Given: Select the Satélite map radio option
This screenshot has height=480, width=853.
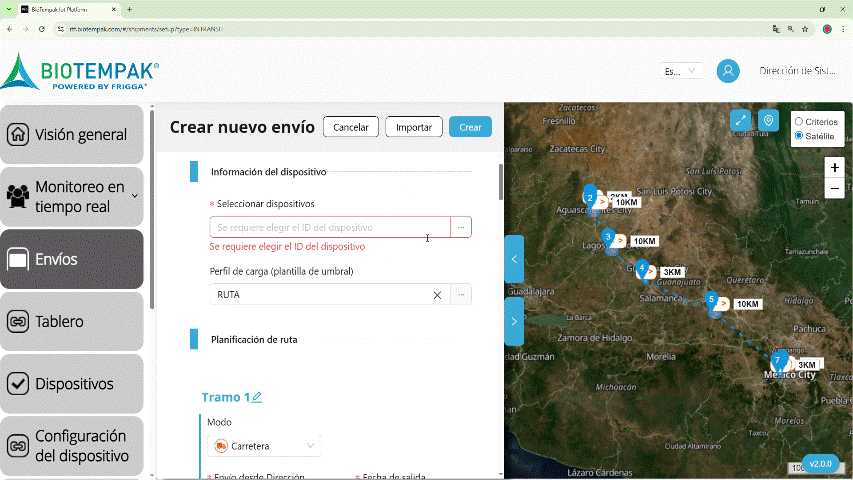Looking at the screenshot, I should (x=799, y=135).
